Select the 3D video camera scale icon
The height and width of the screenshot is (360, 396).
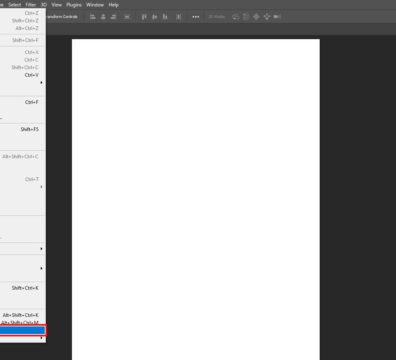click(277, 17)
